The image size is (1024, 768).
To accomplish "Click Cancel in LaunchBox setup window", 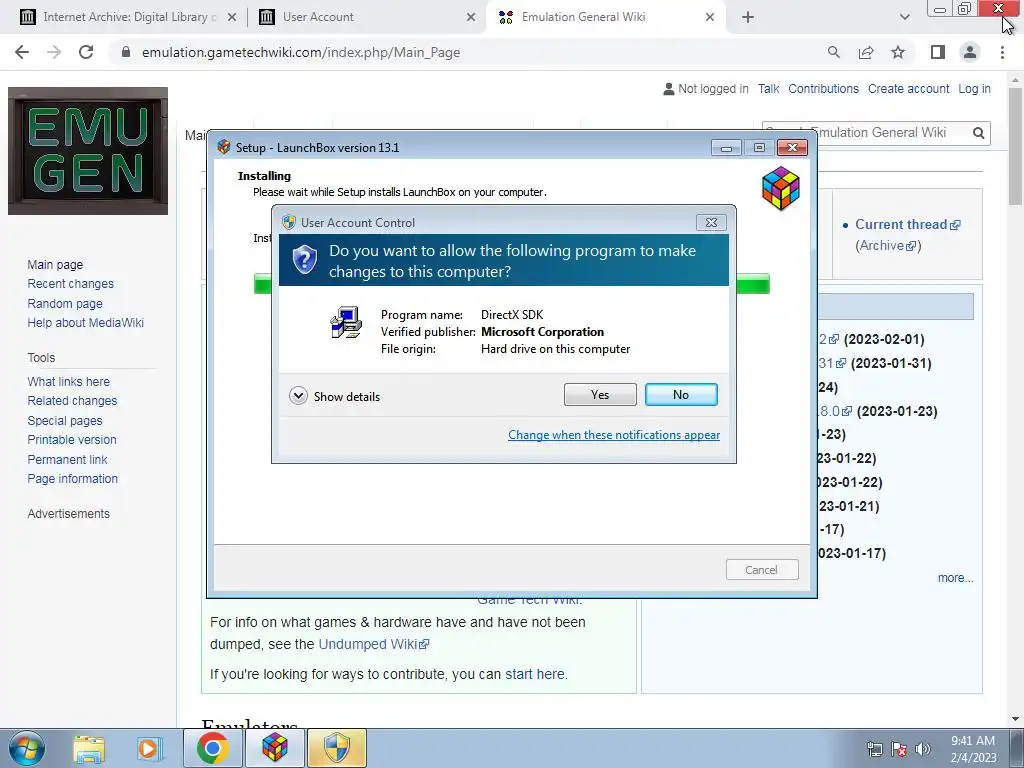I will [x=761, y=569].
